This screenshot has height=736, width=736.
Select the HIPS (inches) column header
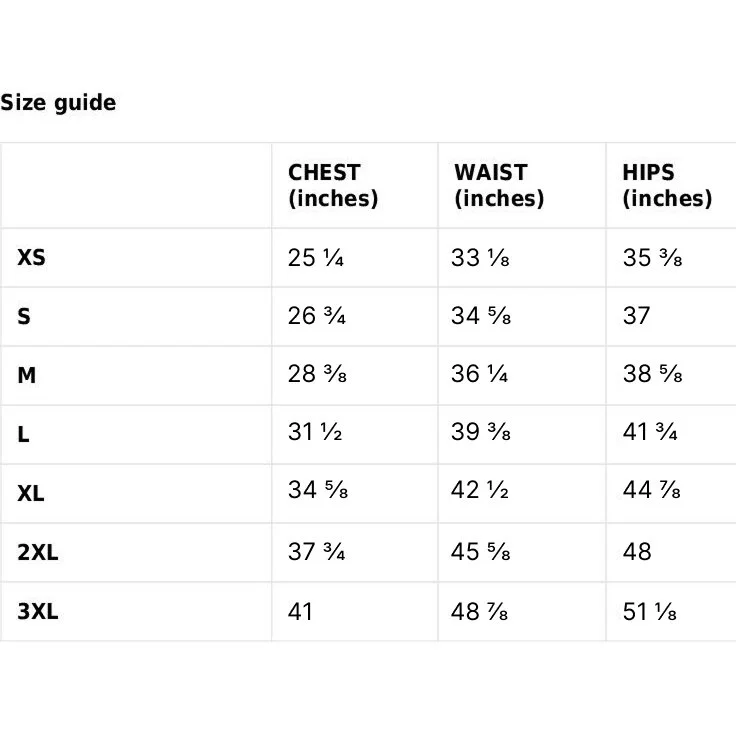point(667,185)
